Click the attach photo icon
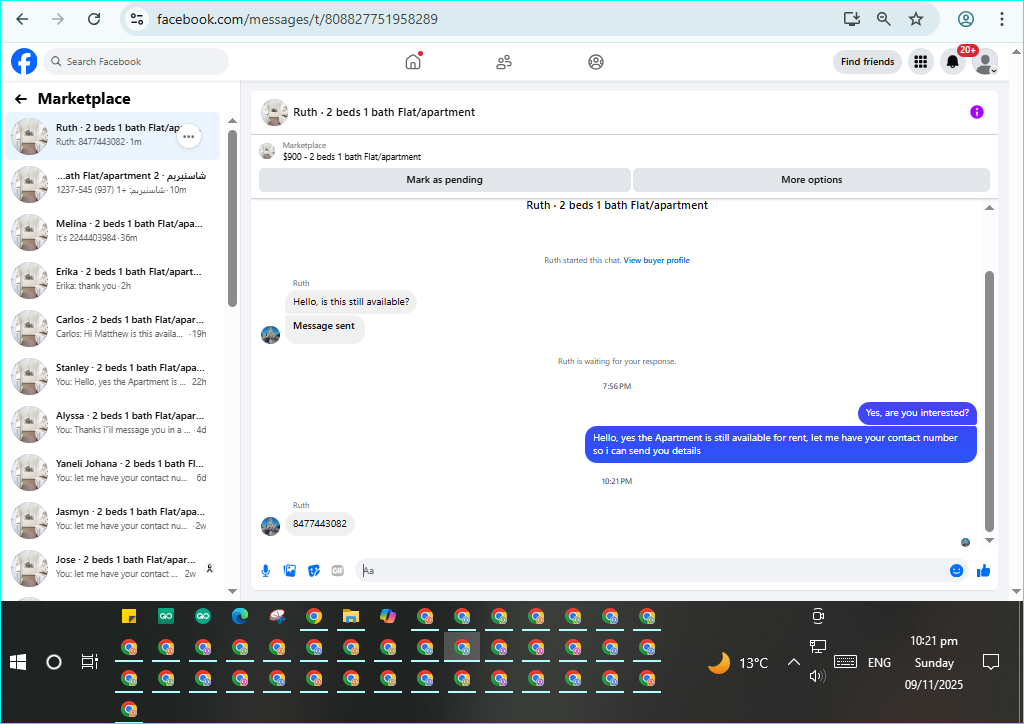The width and height of the screenshot is (1024, 724). 290,571
